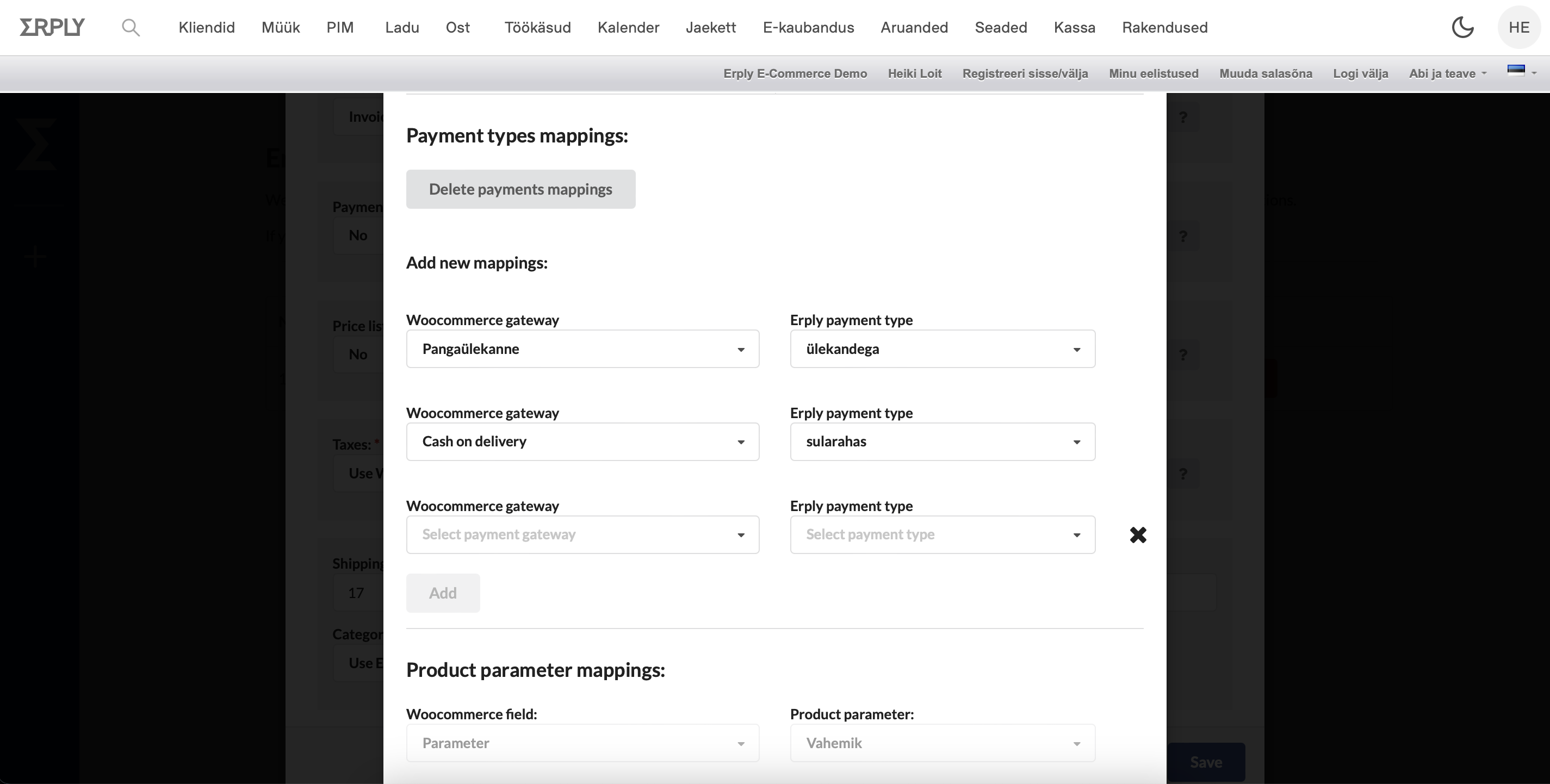
Task: Open Minu eelistused
Action: [x=1154, y=73]
